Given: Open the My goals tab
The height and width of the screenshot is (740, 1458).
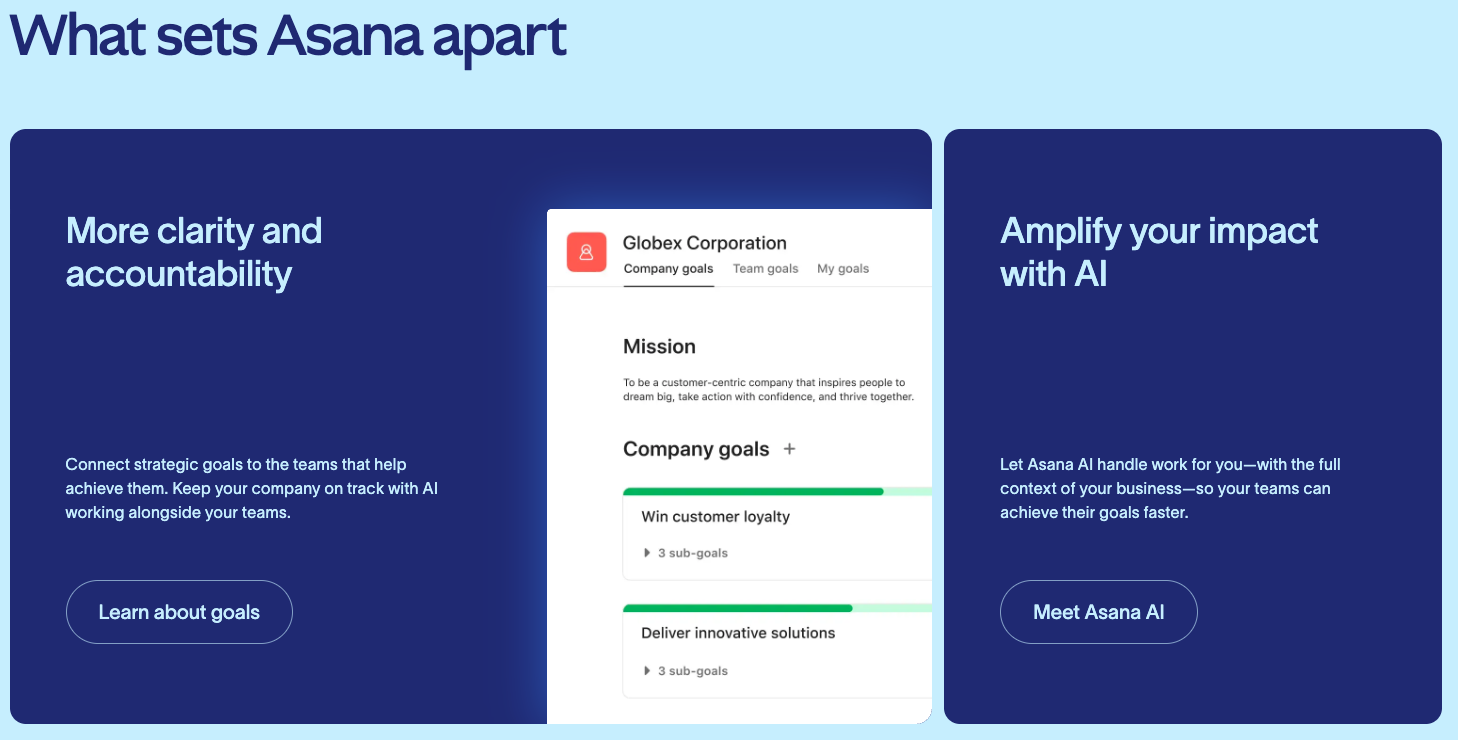Looking at the screenshot, I should [x=843, y=268].
